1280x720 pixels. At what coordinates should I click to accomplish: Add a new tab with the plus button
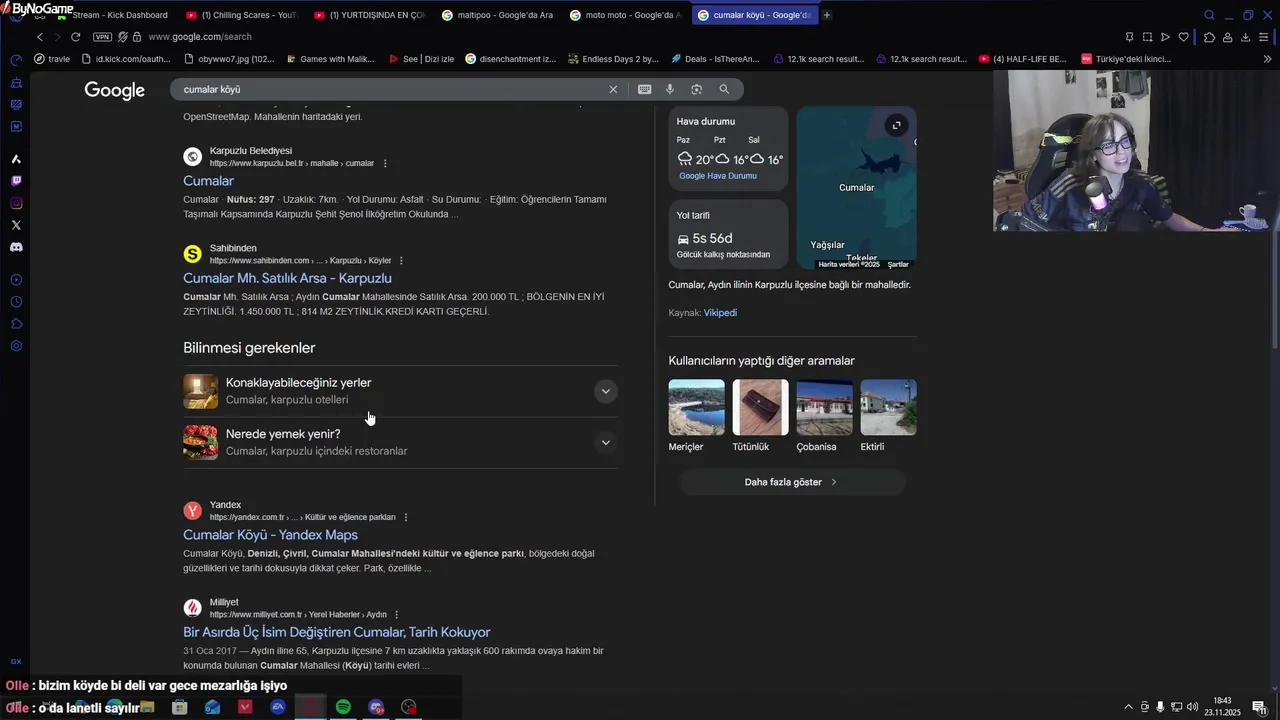(x=827, y=15)
